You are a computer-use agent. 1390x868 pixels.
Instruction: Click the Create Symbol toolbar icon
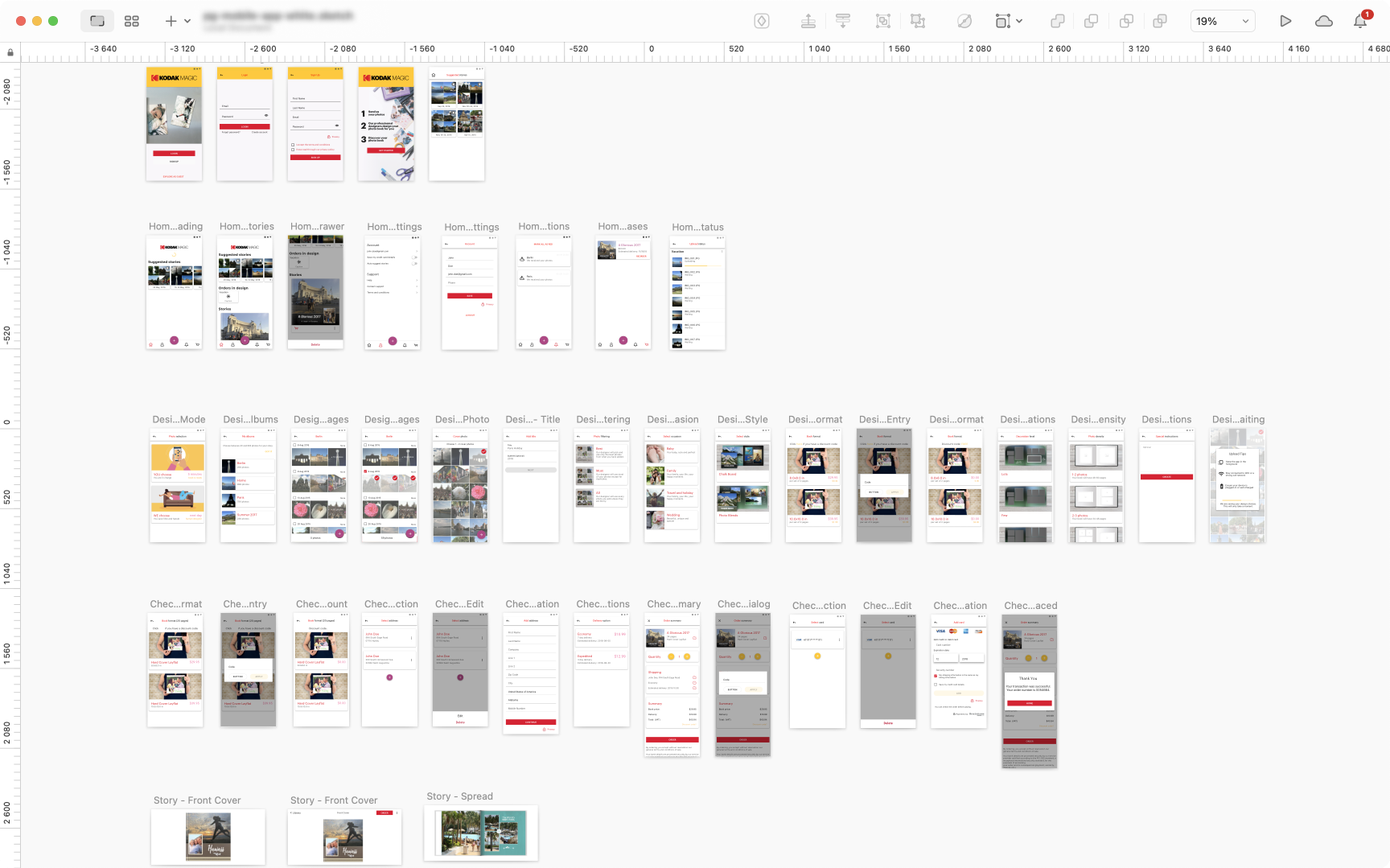pos(762,21)
